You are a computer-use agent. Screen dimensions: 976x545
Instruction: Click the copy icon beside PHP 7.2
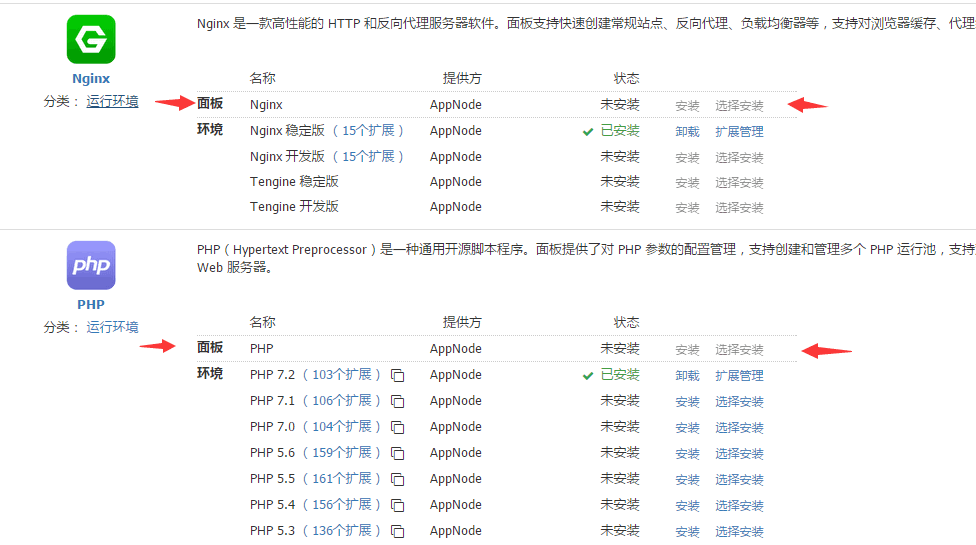point(398,376)
